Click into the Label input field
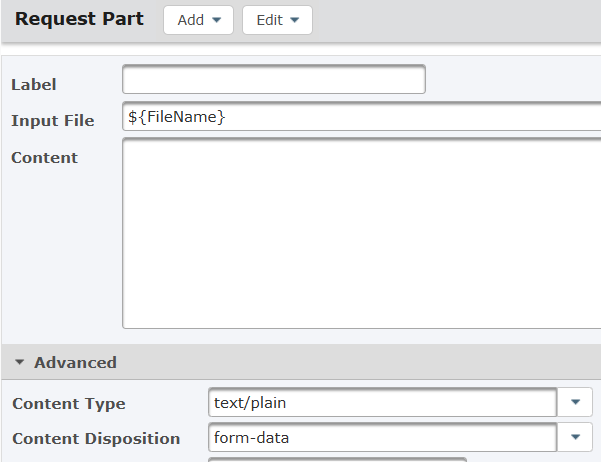The width and height of the screenshot is (601, 462). pyautogui.click(x=274, y=79)
